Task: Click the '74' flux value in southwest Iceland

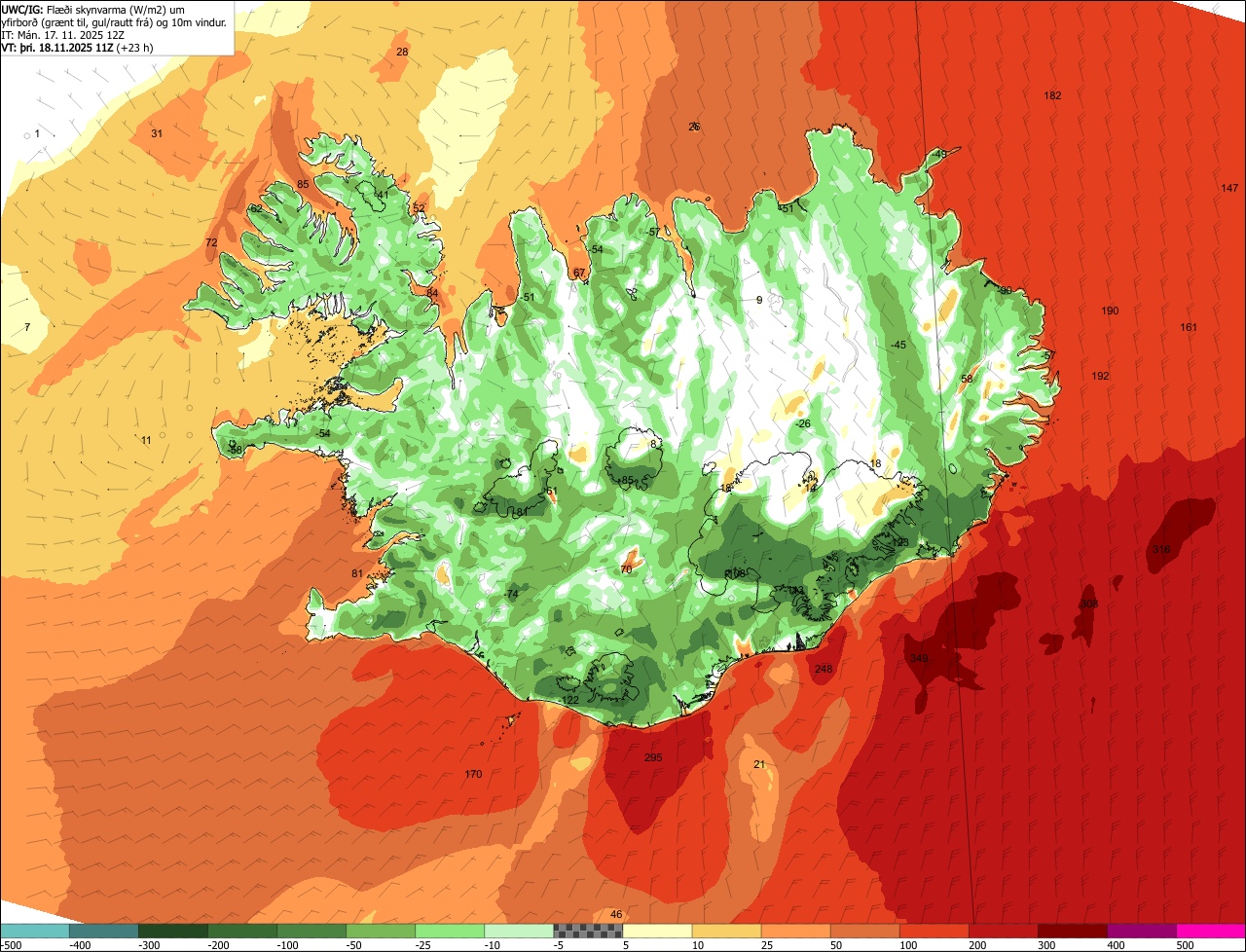Action: (x=512, y=594)
